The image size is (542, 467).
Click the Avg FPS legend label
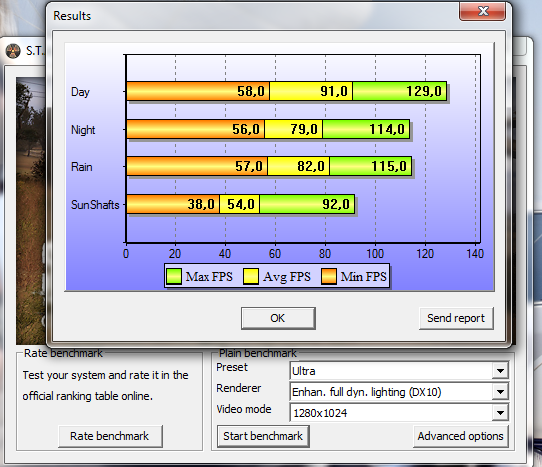pyautogui.click(x=287, y=277)
